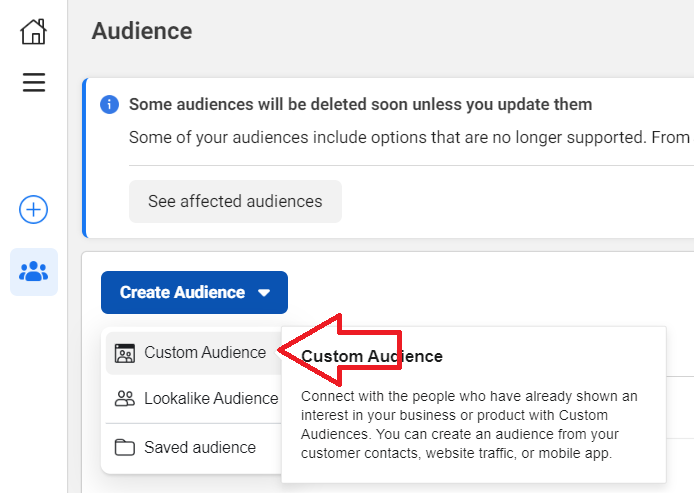Viewport: 694px width, 493px height.
Task: Click the blue info icon in notice
Action: [109, 105]
